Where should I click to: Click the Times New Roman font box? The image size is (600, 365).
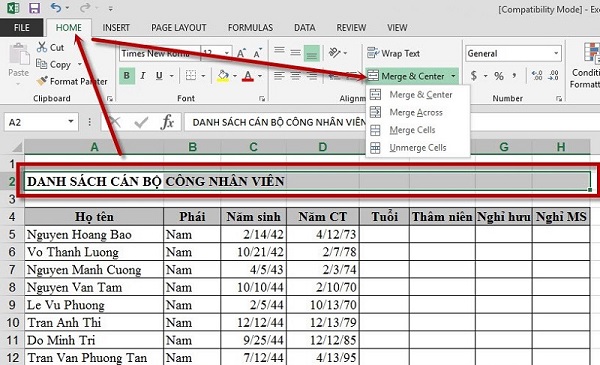[159, 53]
